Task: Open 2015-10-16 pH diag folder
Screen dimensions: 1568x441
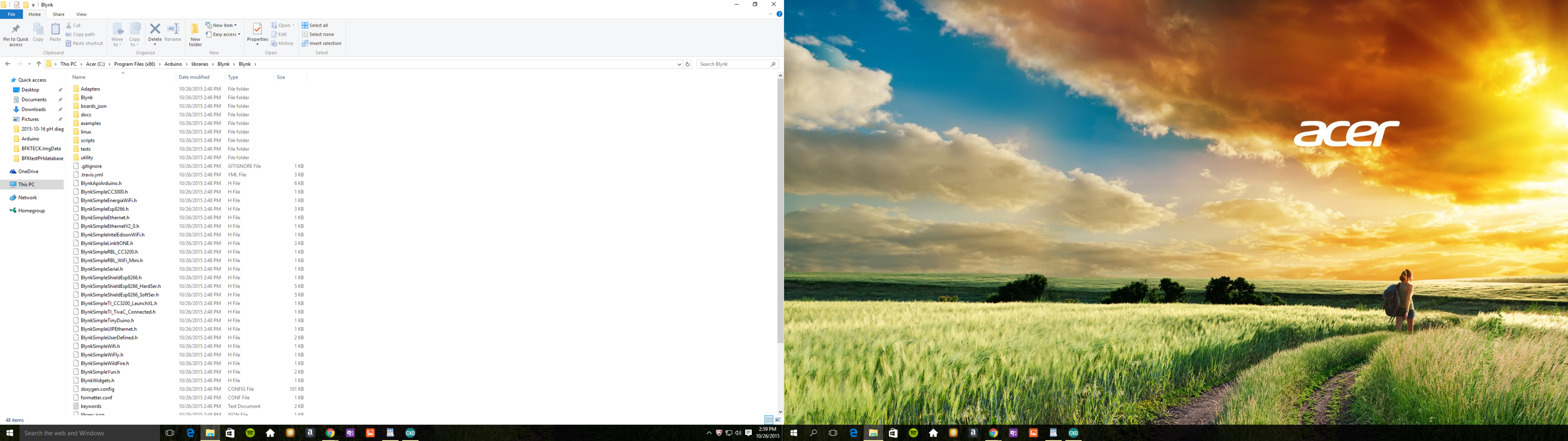Action: tap(42, 129)
